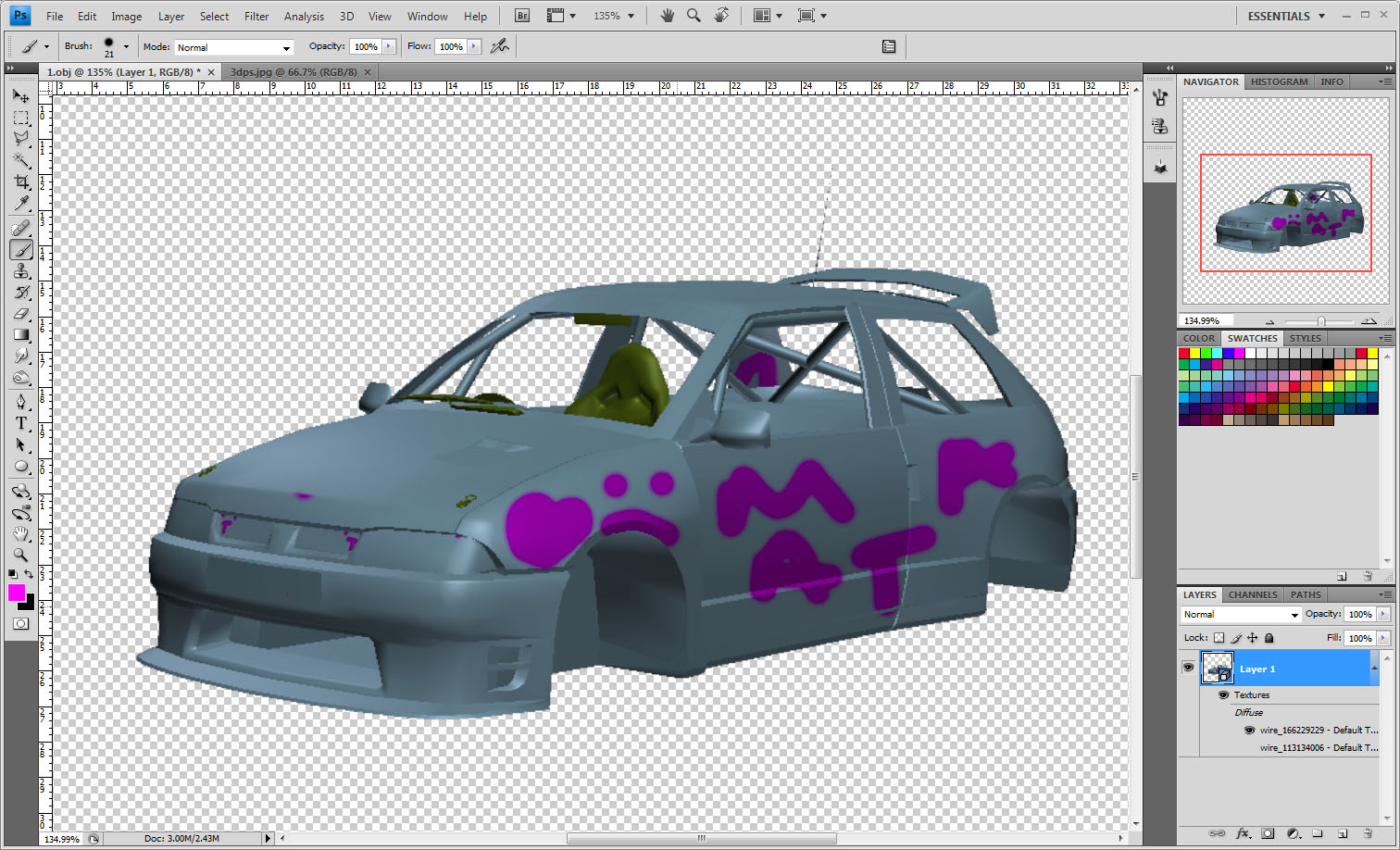The width and height of the screenshot is (1400, 850).
Task: Toggle visibility of wire_166229229 texture
Action: [x=1249, y=730]
